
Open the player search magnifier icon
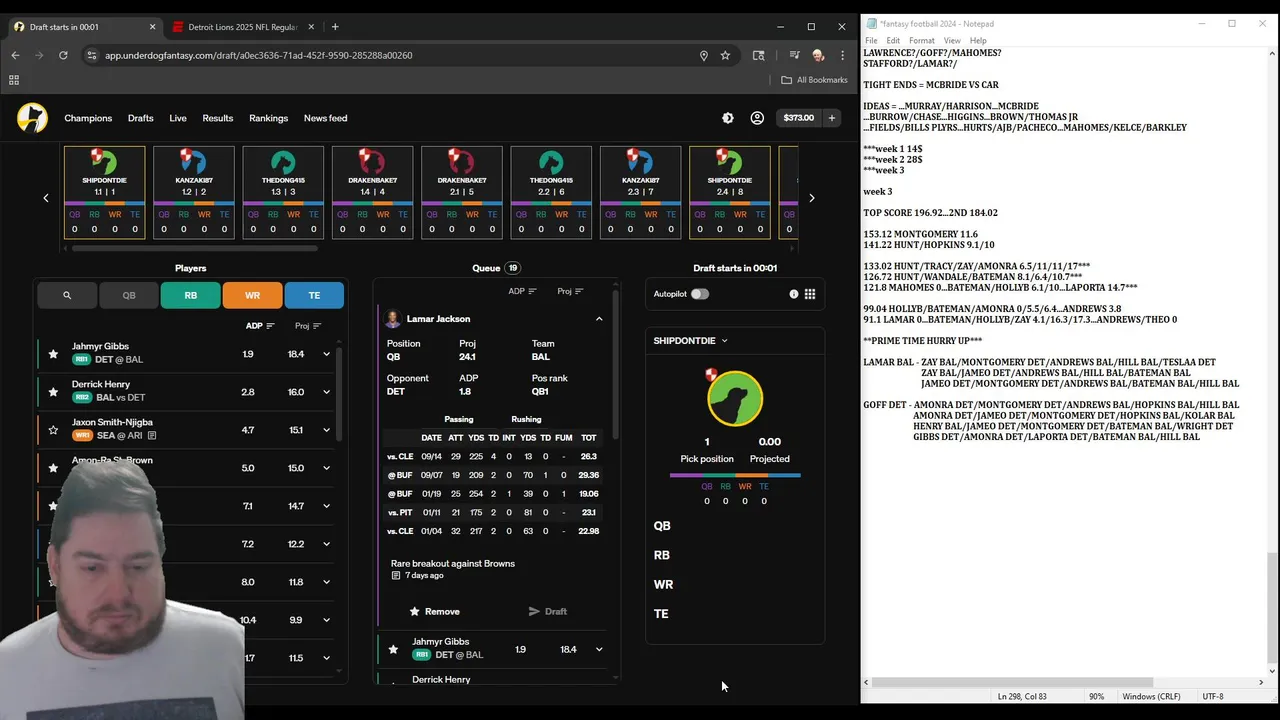pos(67,295)
